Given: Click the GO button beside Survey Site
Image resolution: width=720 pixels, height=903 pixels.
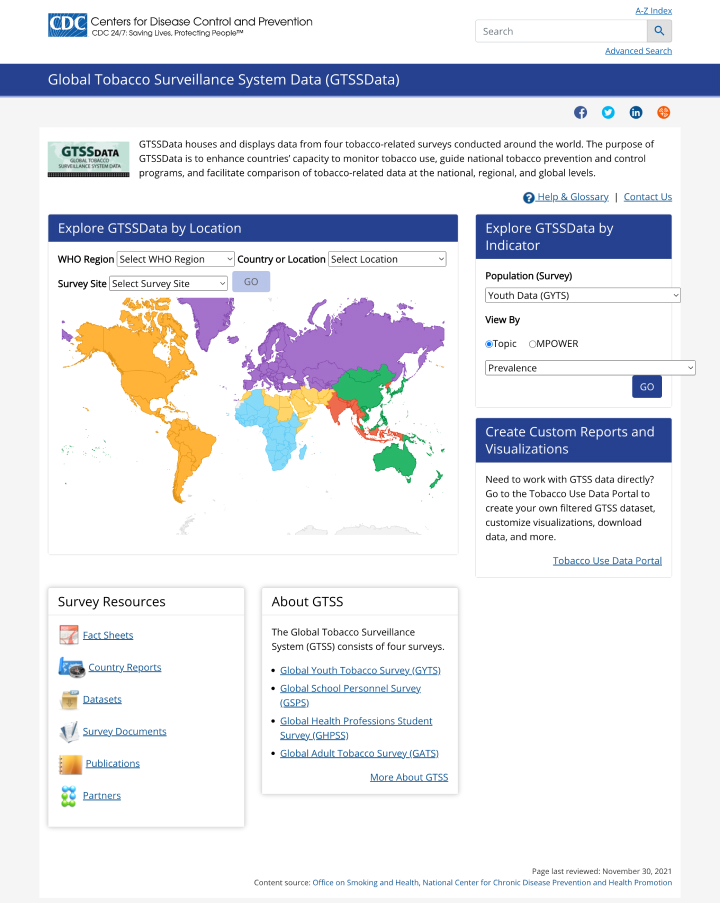Looking at the screenshot, I should pyautogui.click(x=251, y=282).
